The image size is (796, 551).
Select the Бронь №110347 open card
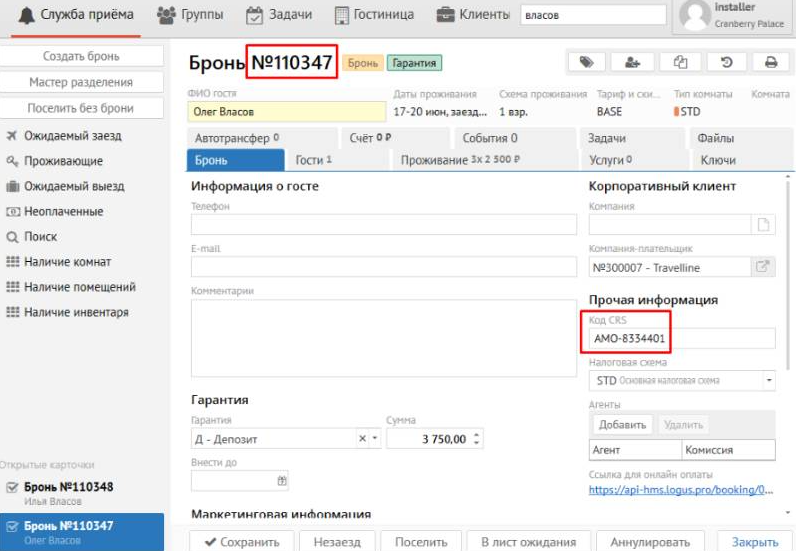[68, 526]
